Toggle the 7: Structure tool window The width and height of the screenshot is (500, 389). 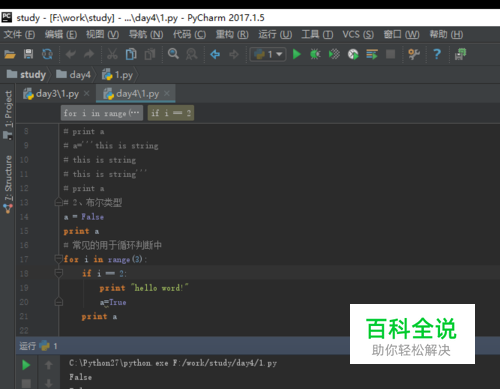(x=8, y=184)
